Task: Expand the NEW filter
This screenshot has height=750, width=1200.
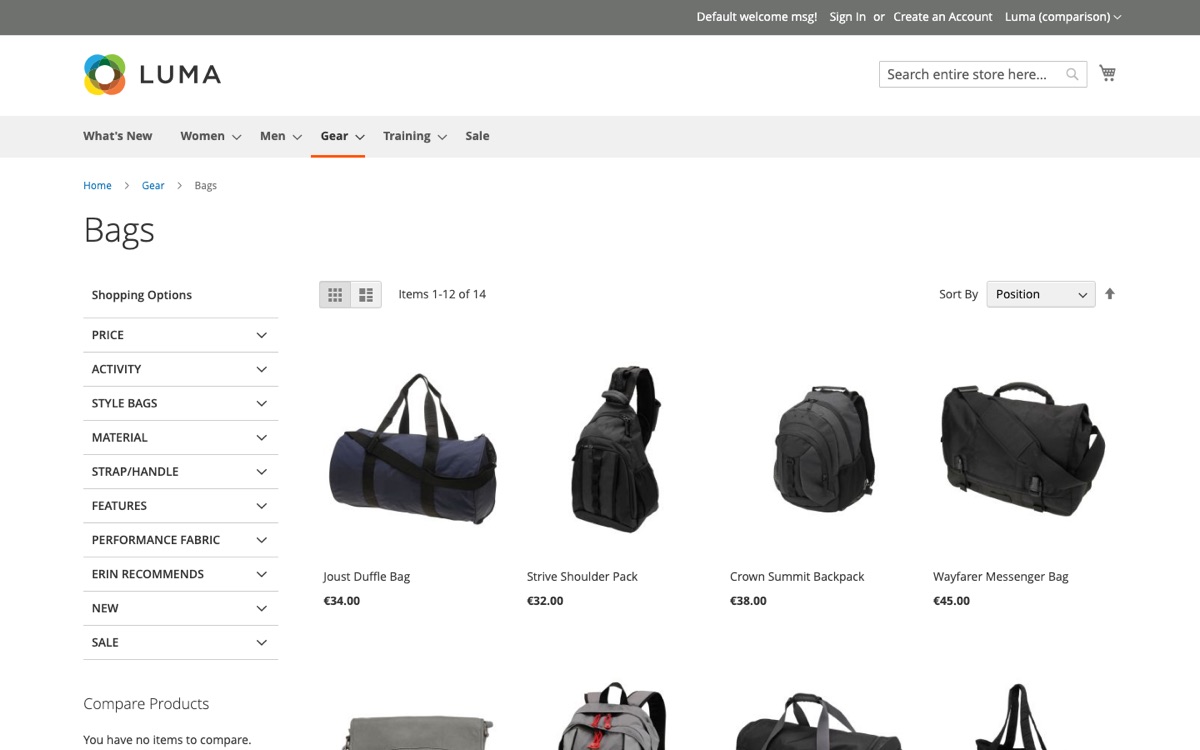Action: (x=181, y=608)
